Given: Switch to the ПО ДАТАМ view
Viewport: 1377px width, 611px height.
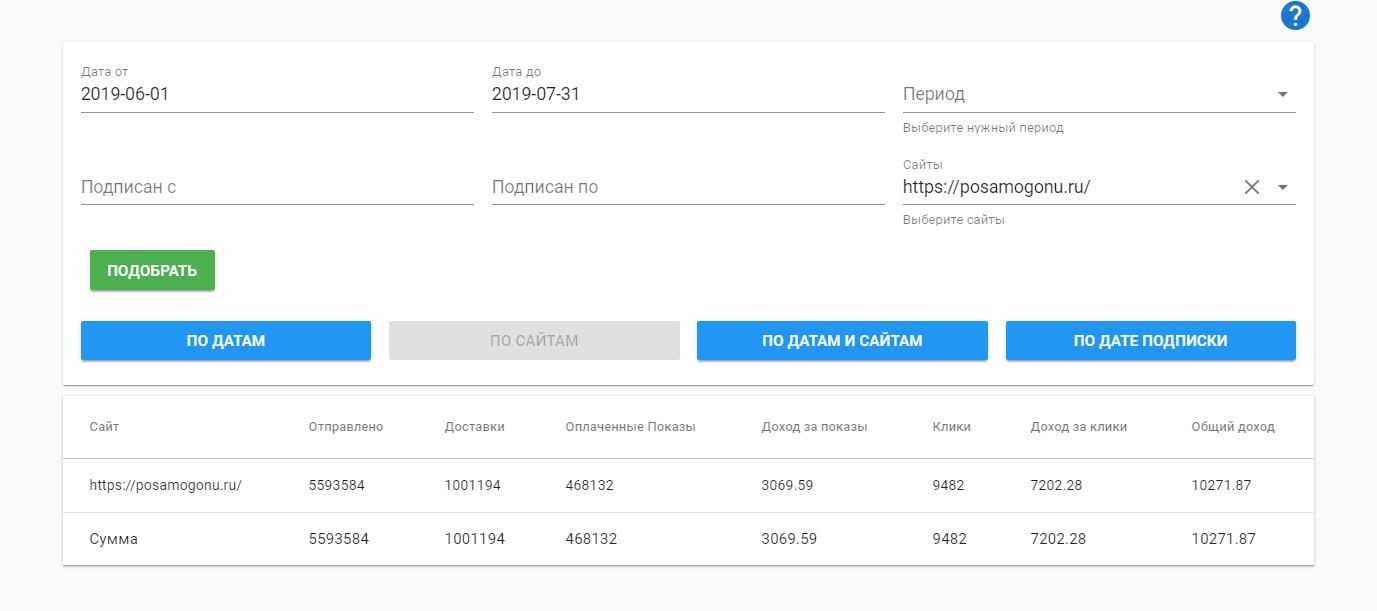Looking at the screenshot, I should [226, 341].
